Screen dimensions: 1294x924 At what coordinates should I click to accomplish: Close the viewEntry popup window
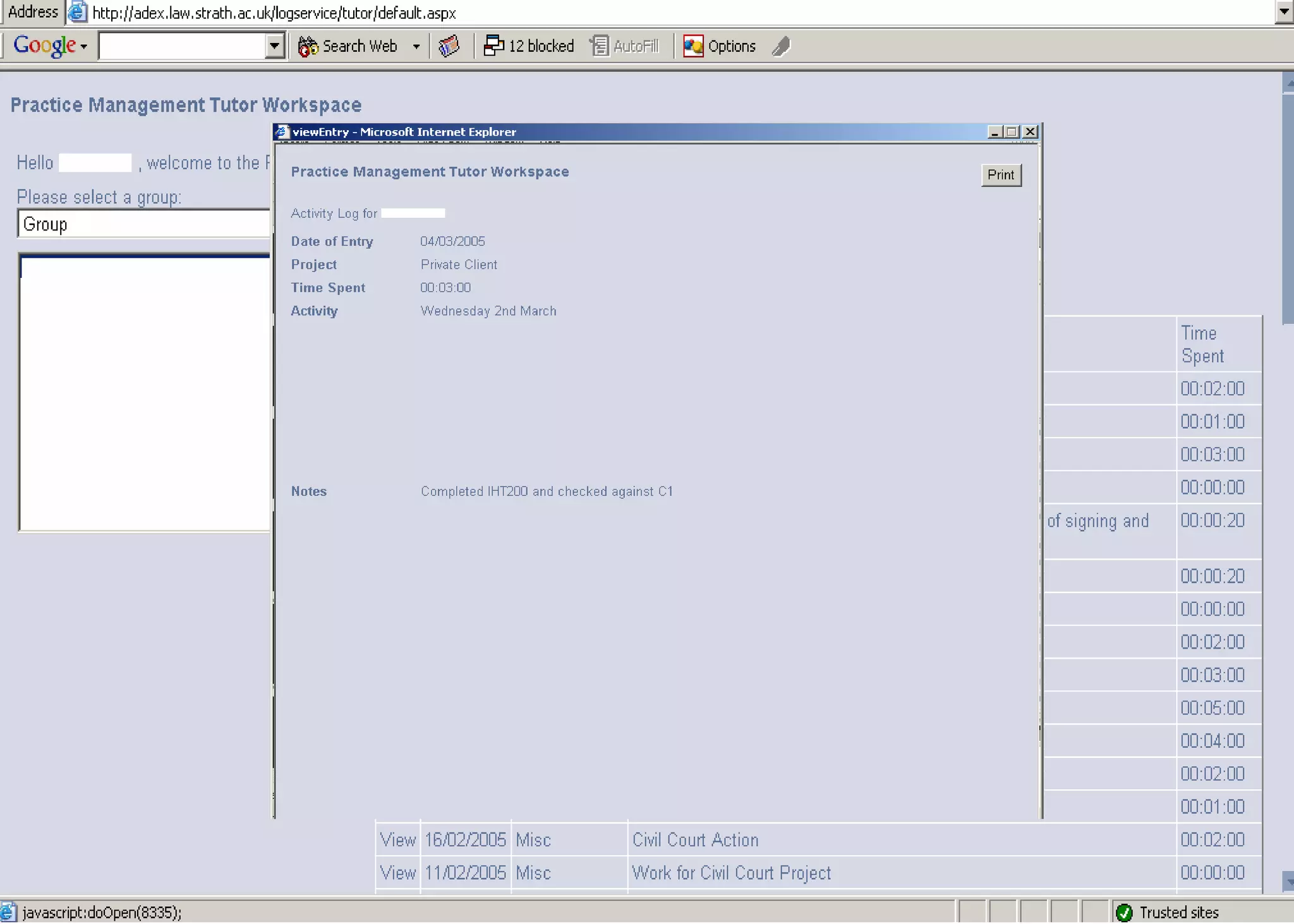pos(1030,131)
